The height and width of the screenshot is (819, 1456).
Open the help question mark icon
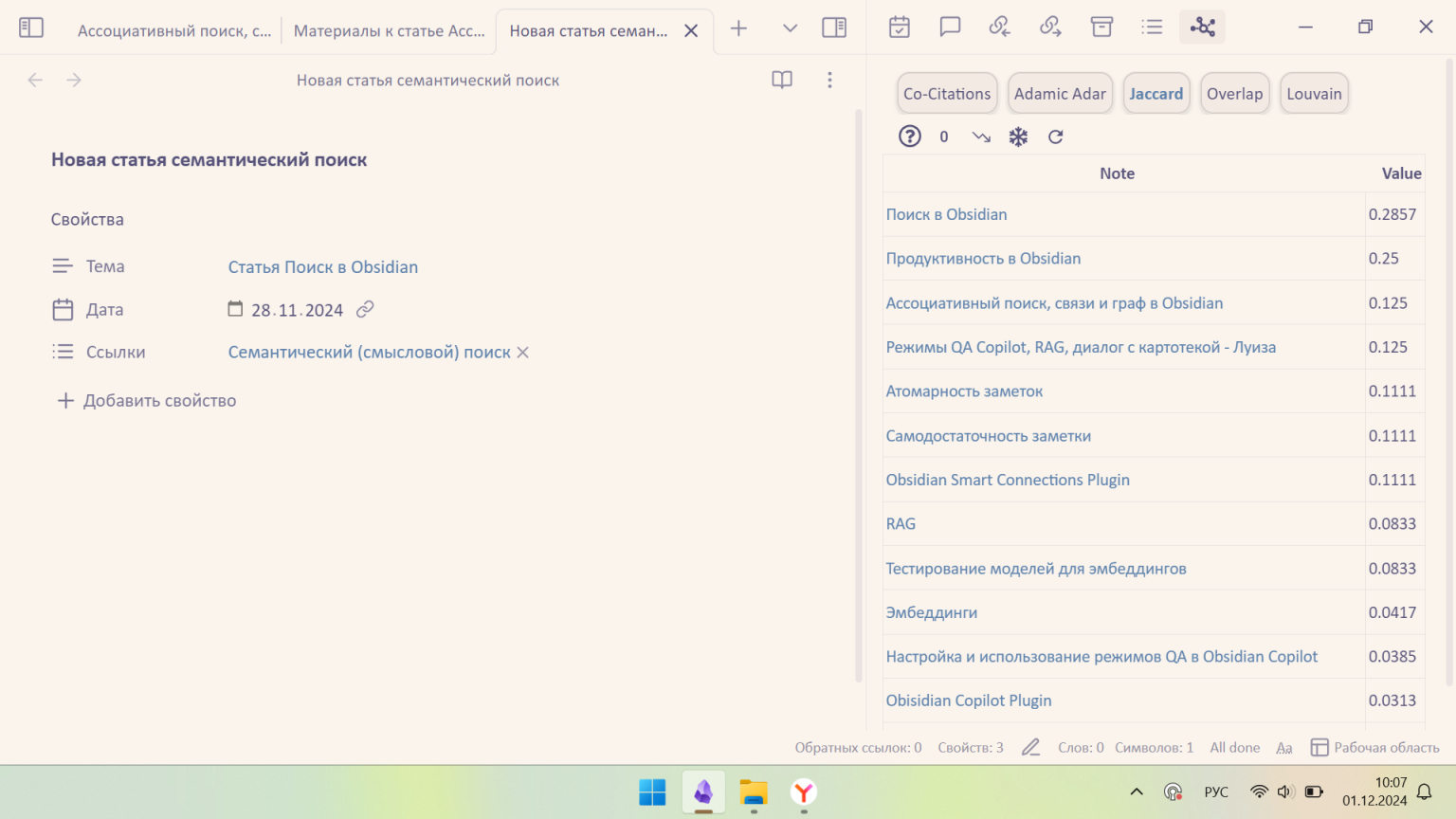click(x=909, y=136)
